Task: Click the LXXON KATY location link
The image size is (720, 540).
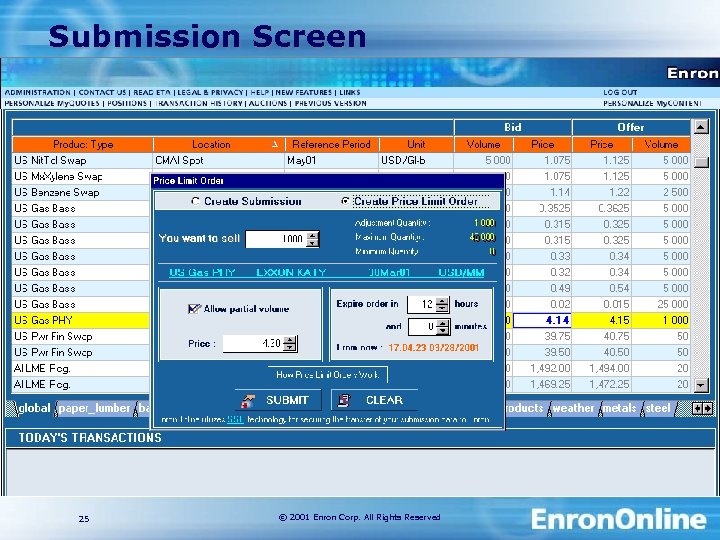Action: [291, 272]
